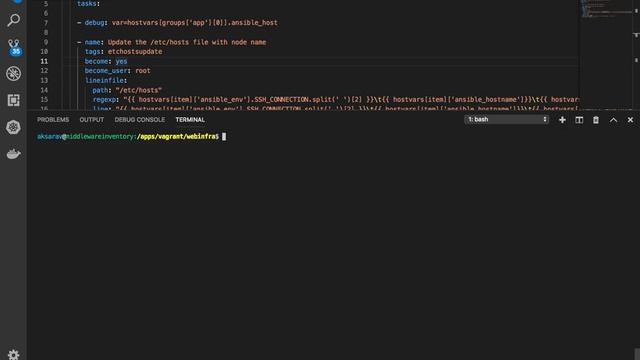Click the 'lineinfile:' line
Screen dimensions: 640x360
[x=106, y=80]
